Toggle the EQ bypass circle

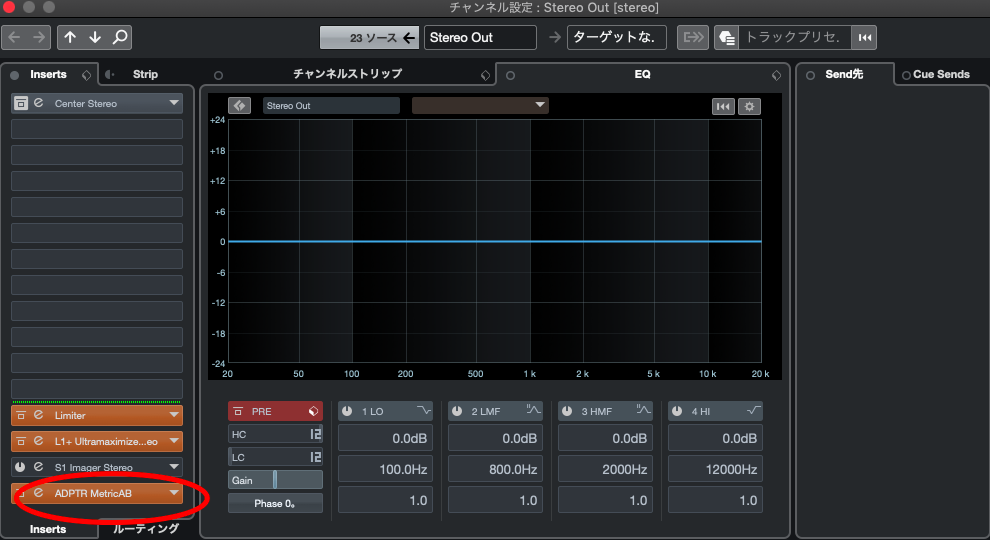click(x=510, y=75)
